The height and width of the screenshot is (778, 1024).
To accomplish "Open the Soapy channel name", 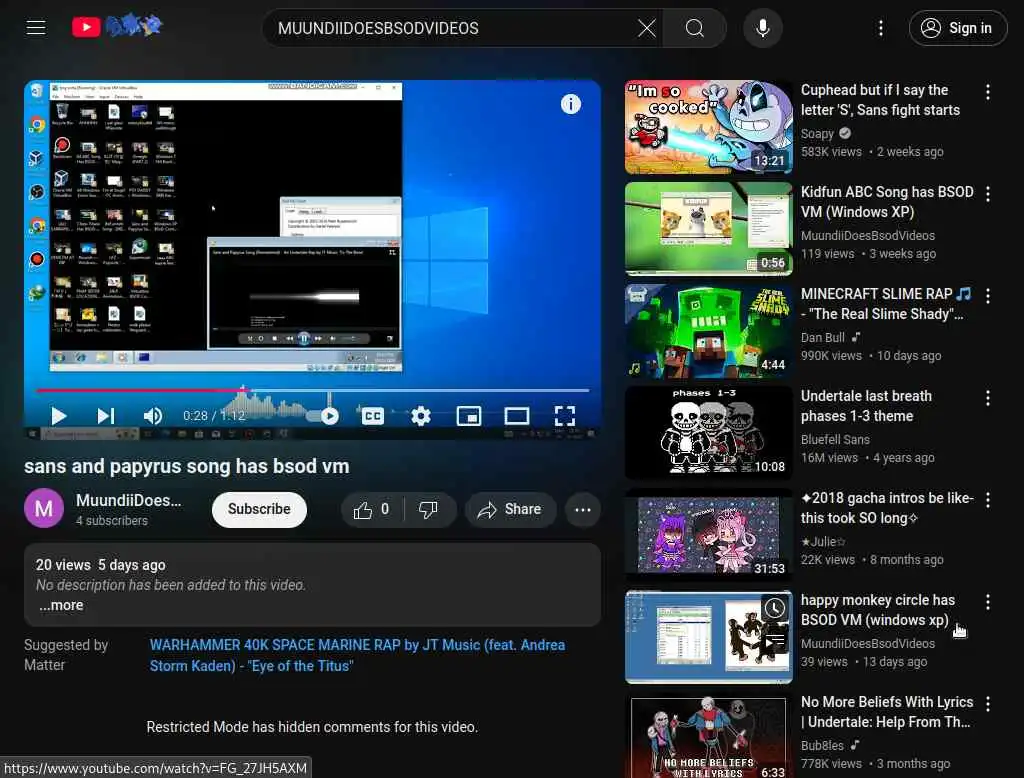I will pos(818,133).
